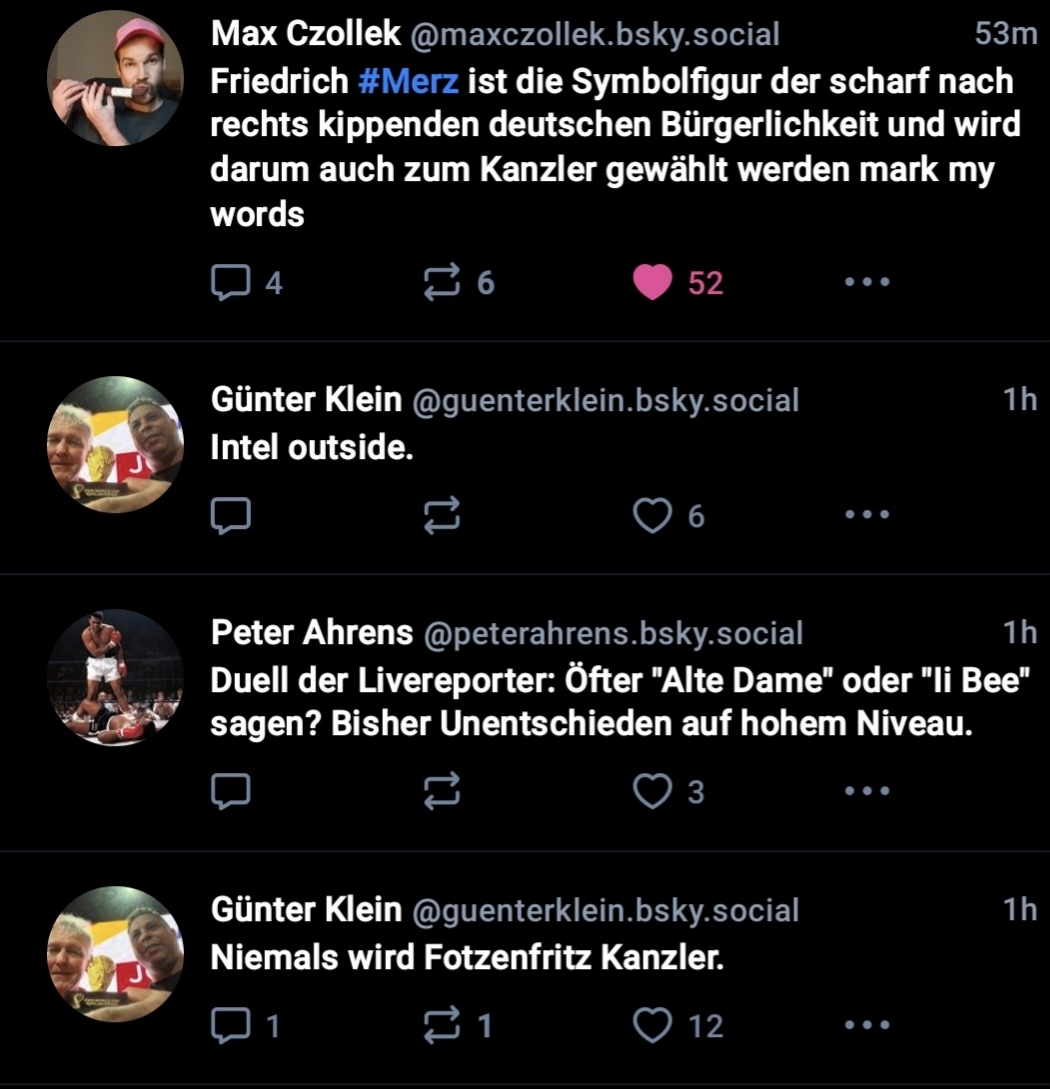The width and height of the screenshot is (1050, 1089).
Task: Repost Peter Ahrens' Livereporter post
Action: tap(443, 791)
